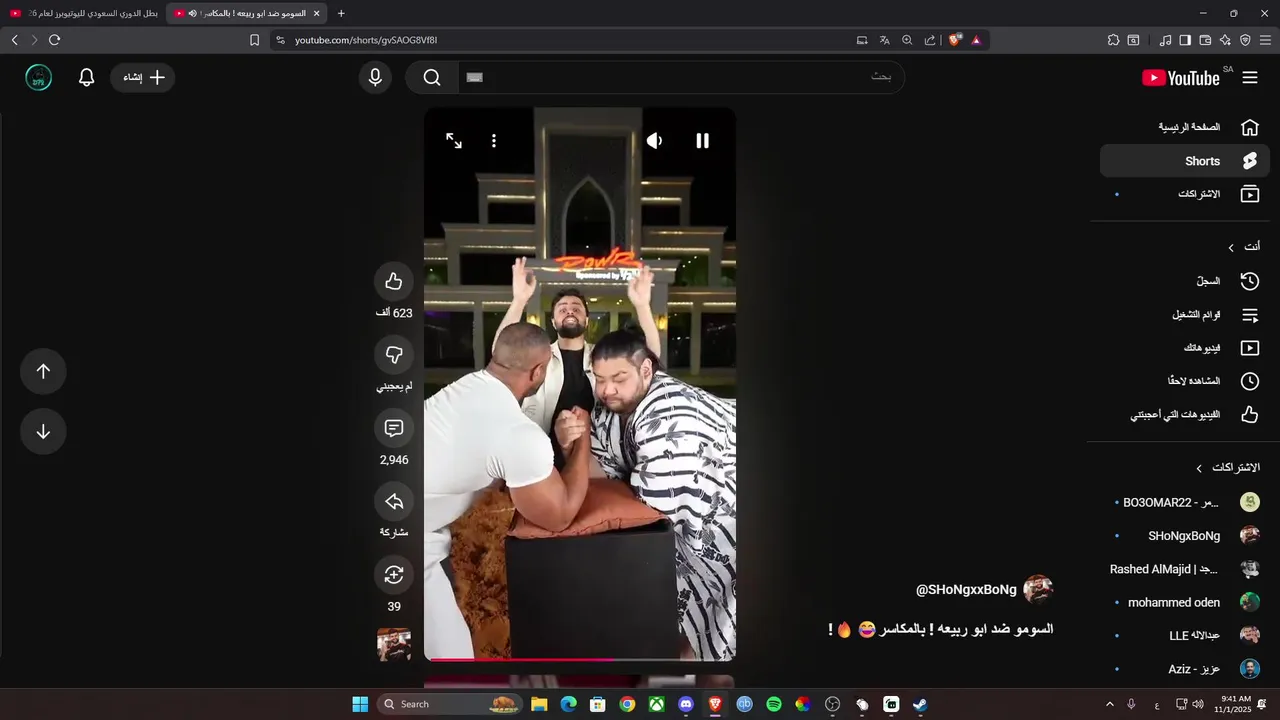Reload the page
1280x720 pixels.
[54, 40]
